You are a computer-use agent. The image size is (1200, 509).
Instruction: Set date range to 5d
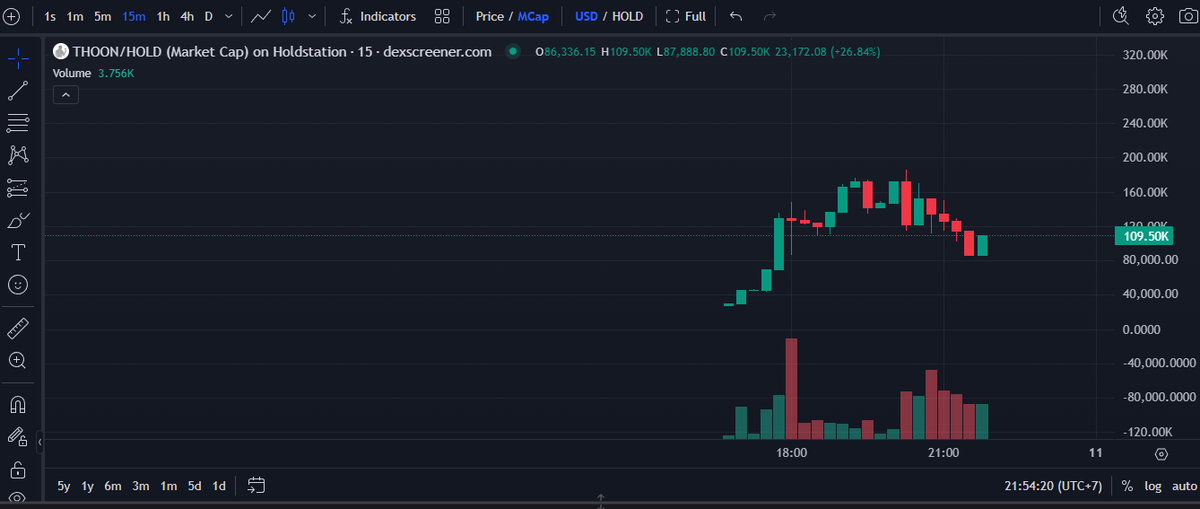(194, 486)
